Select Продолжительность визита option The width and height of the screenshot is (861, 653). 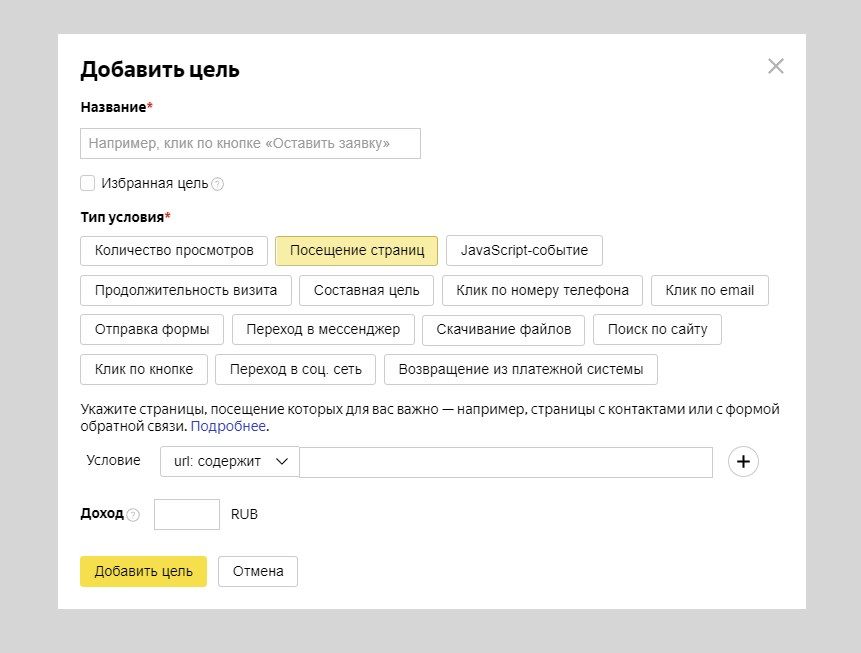coord(186,290)
